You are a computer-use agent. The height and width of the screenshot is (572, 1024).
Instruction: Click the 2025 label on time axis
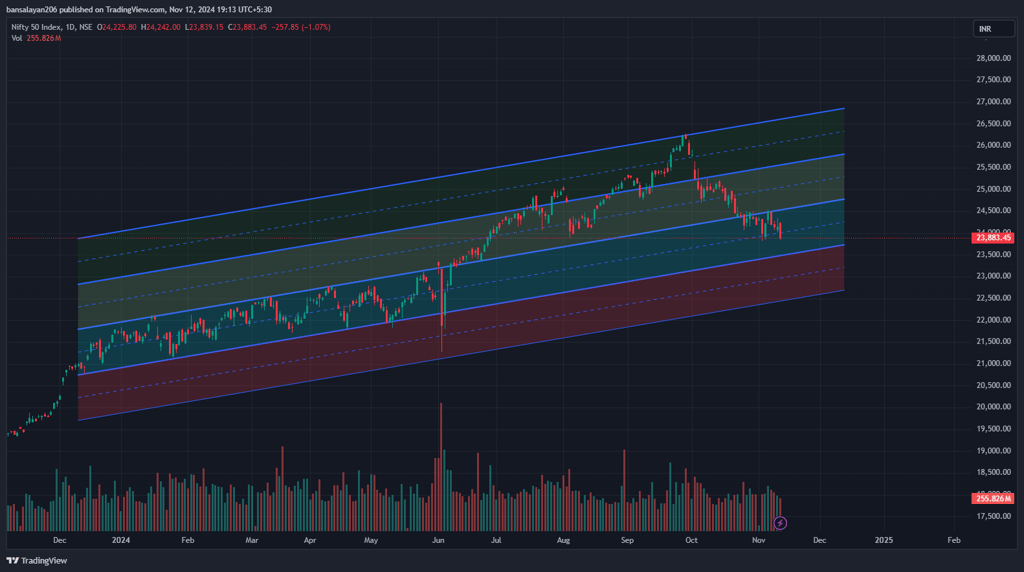[x=884, y=540]
